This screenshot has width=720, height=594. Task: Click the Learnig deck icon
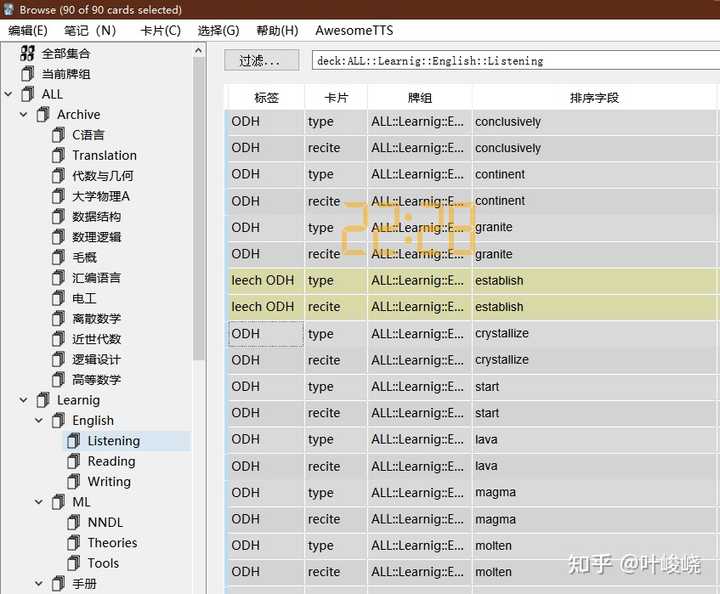(43, 400)
